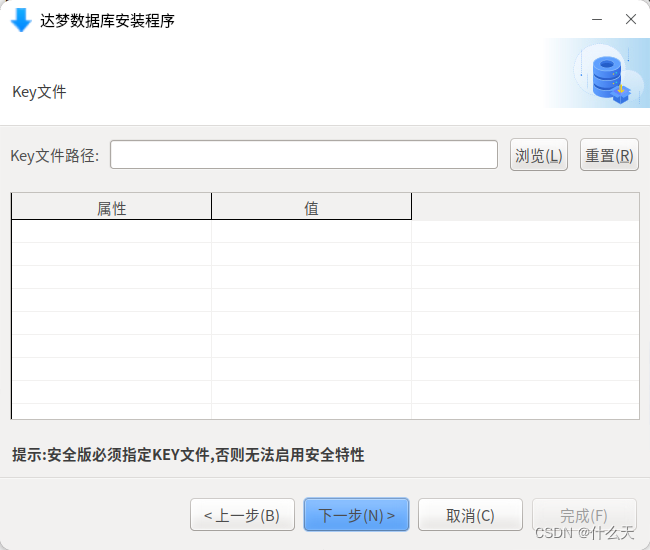
Task: Click the Key文件路径 label
Action: click(x=55, y=156)
